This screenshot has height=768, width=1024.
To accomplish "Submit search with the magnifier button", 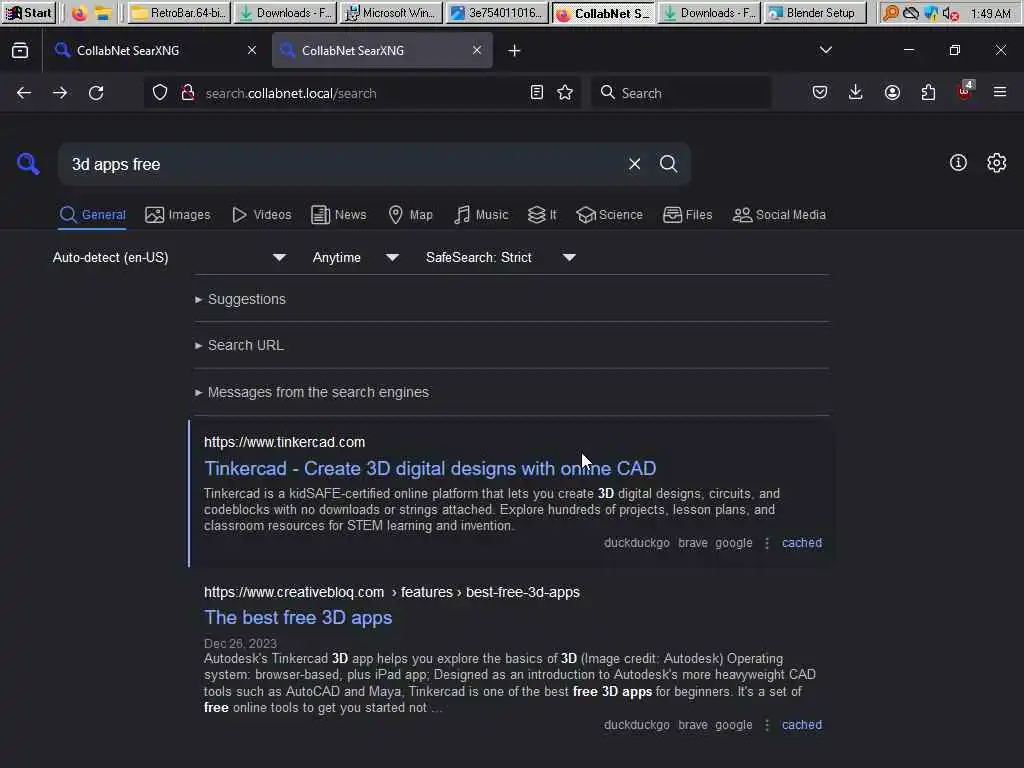I will point(668,164).
